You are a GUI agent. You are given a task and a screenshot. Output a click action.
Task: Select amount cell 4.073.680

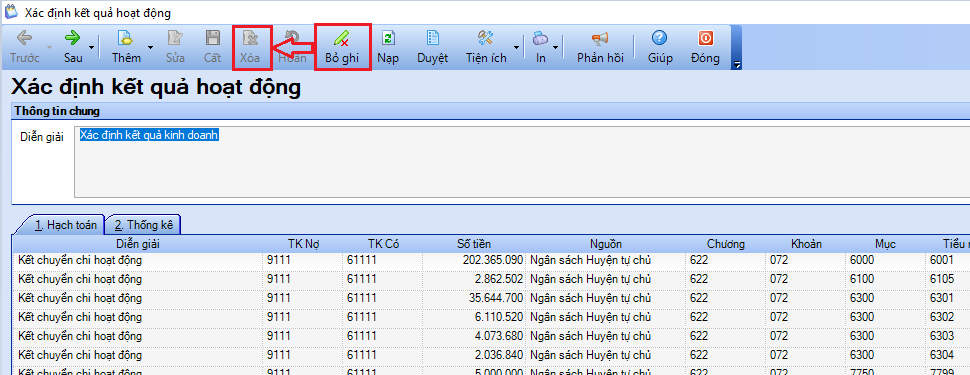pos(474,337)
